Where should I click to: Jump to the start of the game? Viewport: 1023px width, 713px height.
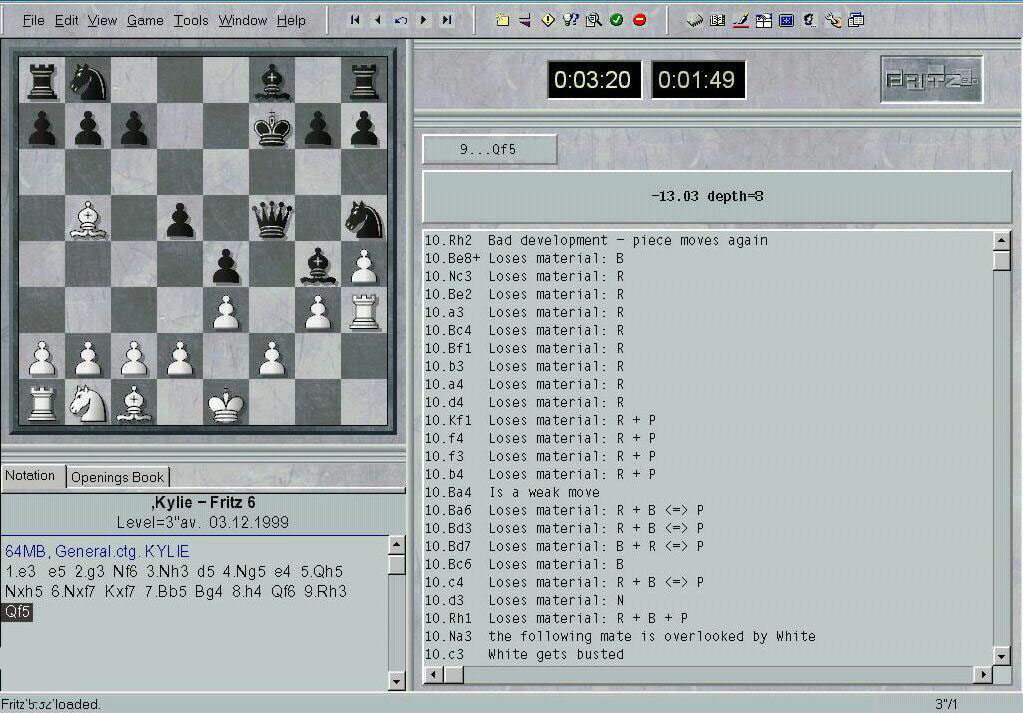click(x=355, y=20)
